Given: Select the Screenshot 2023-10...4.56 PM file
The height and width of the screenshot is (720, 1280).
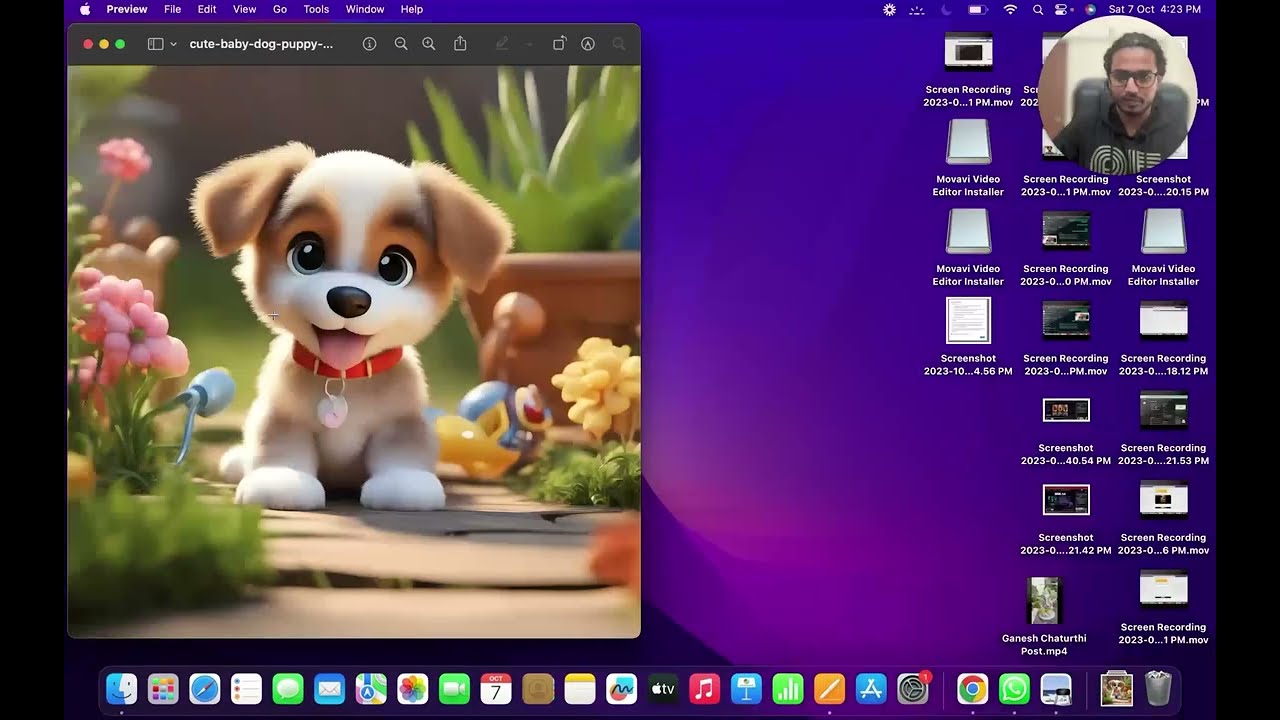Looking at the screenshot, I should pos(968,337).
